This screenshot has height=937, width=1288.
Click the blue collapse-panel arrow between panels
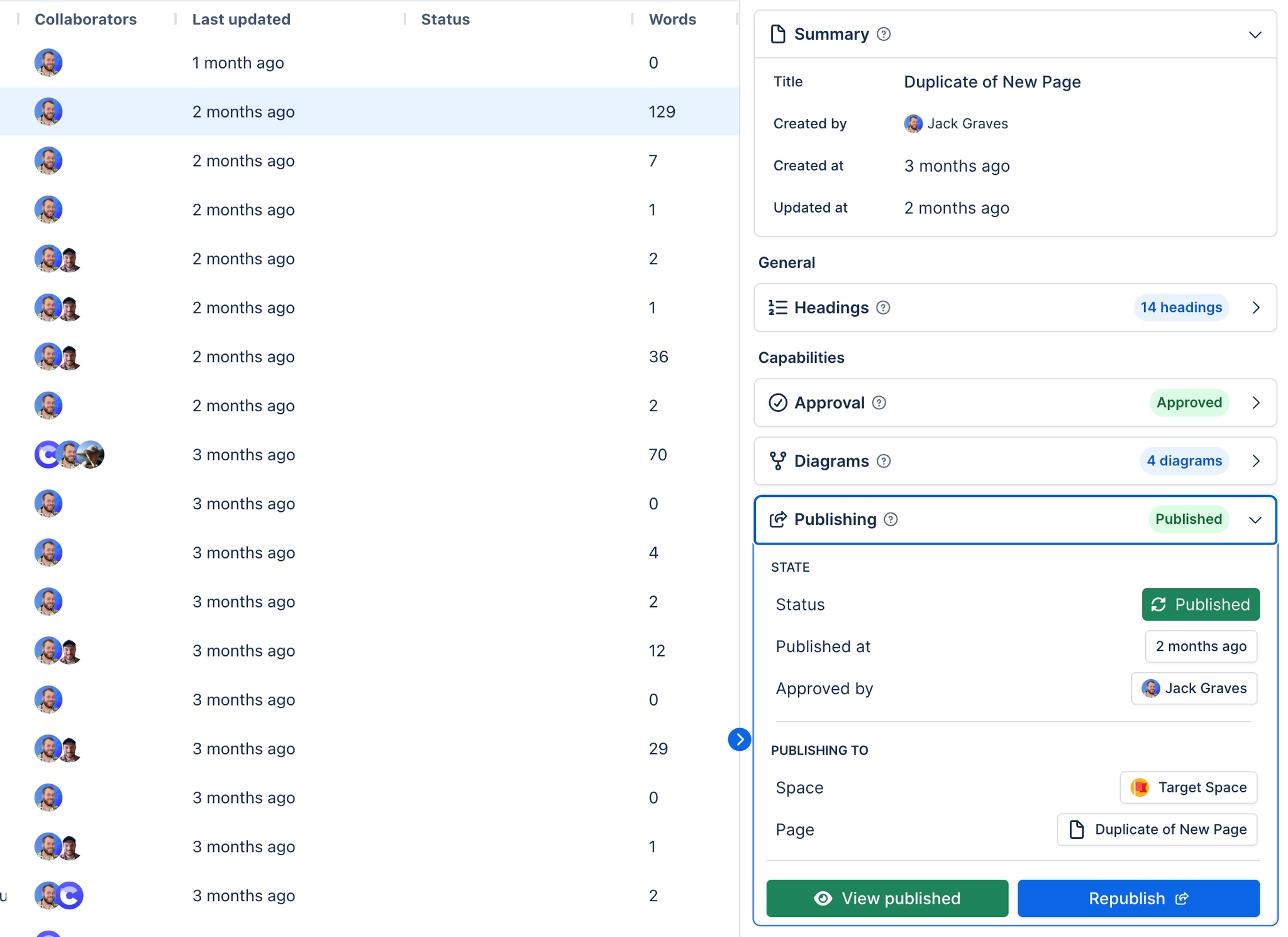click(x=739, y=740)
